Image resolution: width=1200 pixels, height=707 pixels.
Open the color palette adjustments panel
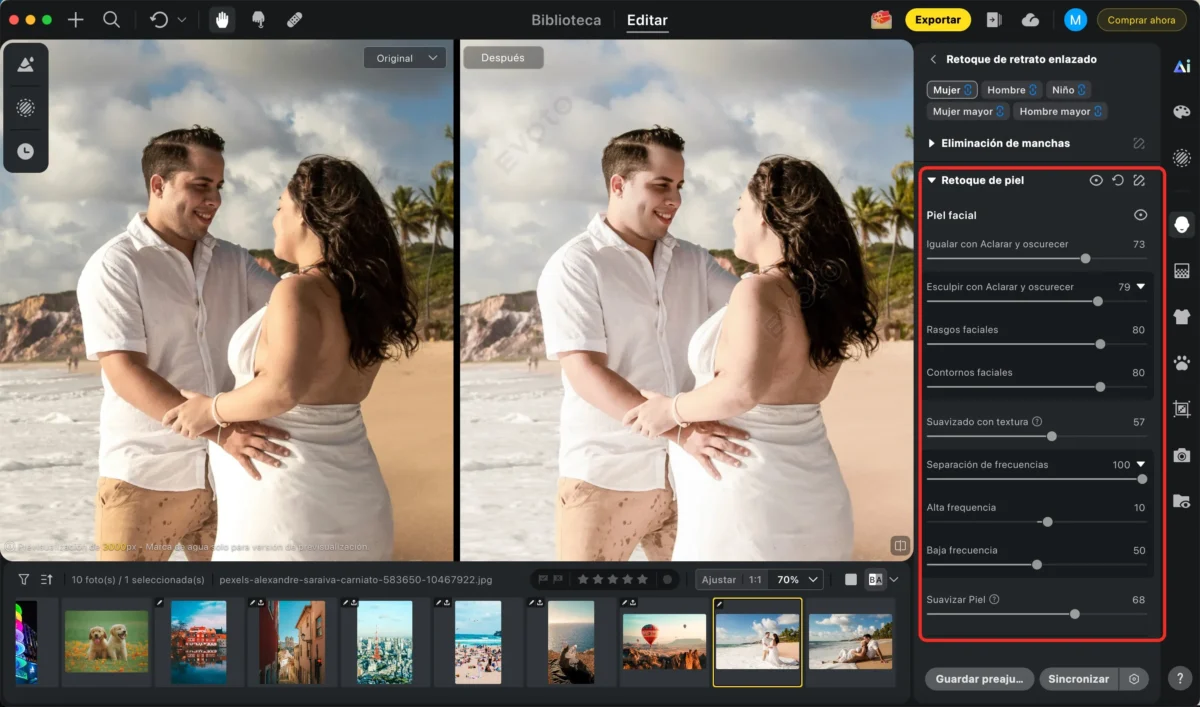[1181, 112]
